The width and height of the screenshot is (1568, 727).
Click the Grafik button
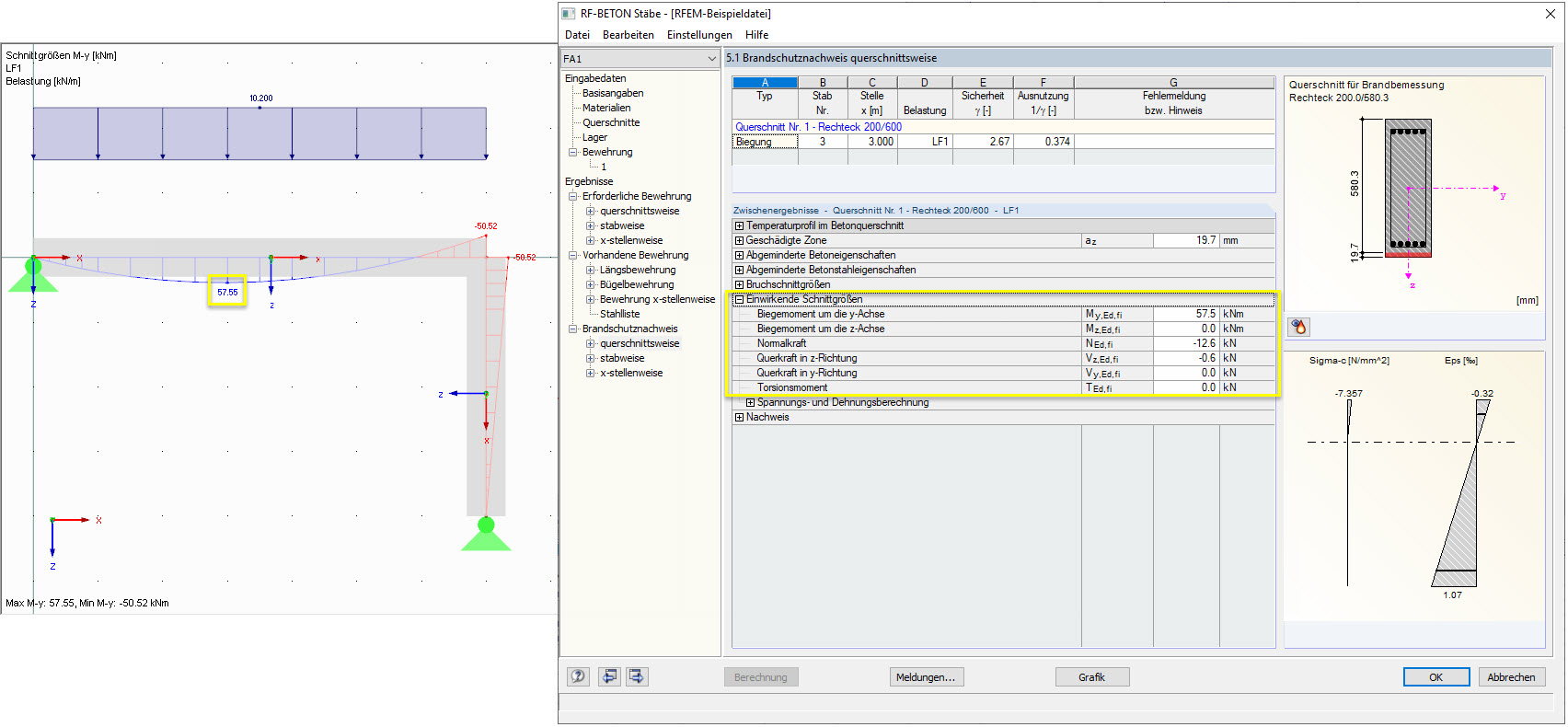(x=1092, y=677)
